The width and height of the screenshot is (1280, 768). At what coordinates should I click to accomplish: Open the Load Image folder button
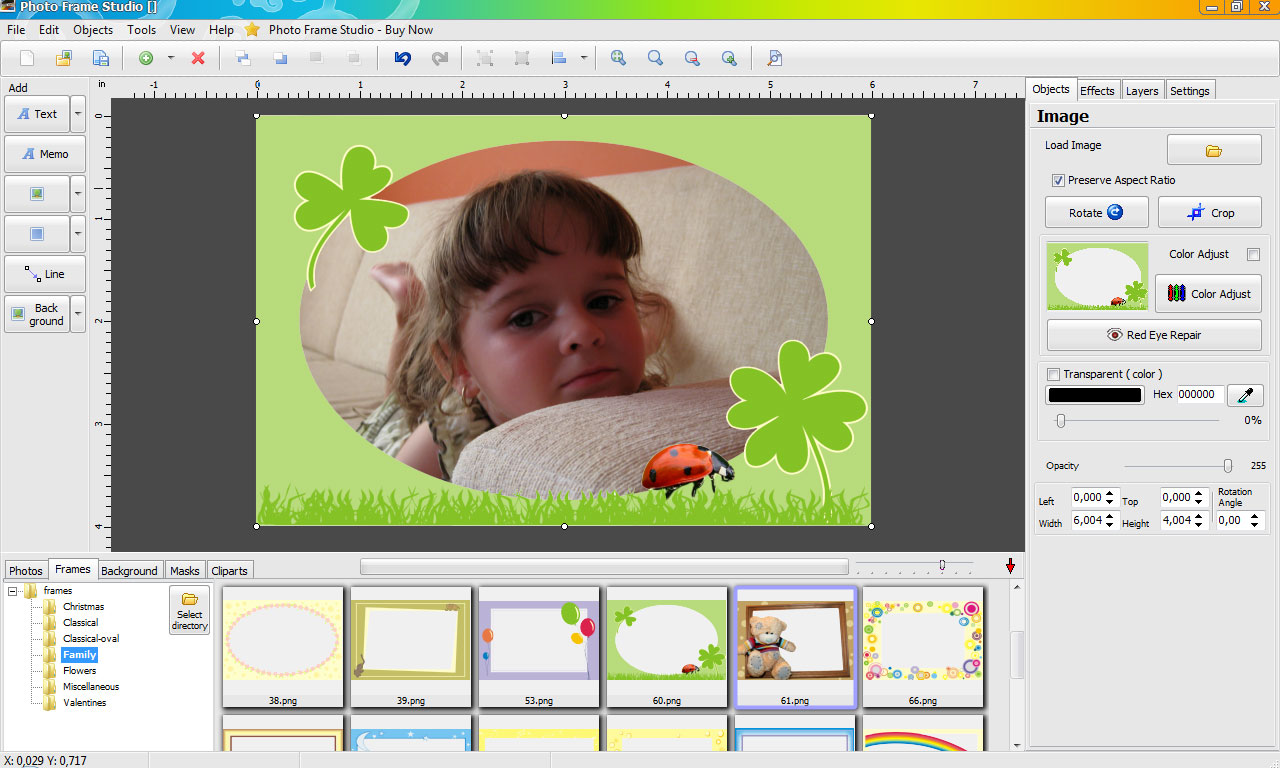[1213, 150]
